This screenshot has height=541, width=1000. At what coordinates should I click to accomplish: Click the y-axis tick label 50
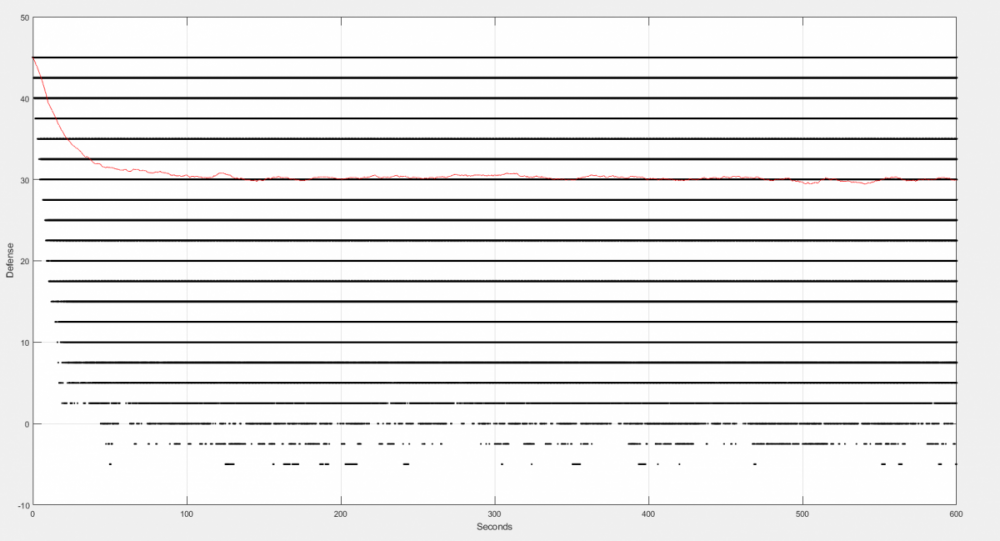point(24,18)
